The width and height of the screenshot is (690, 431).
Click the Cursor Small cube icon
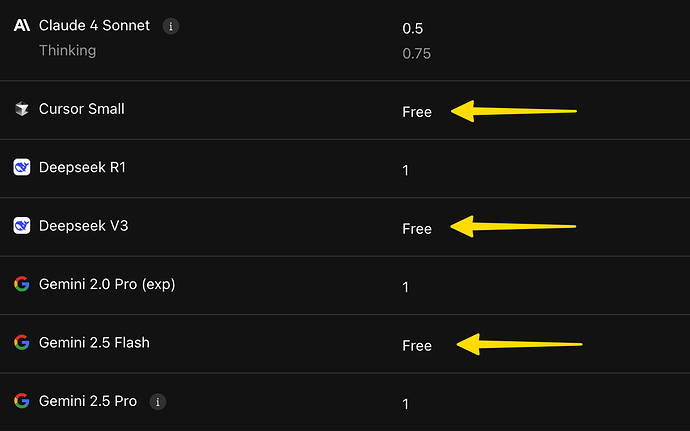click(x=22, y=109)
